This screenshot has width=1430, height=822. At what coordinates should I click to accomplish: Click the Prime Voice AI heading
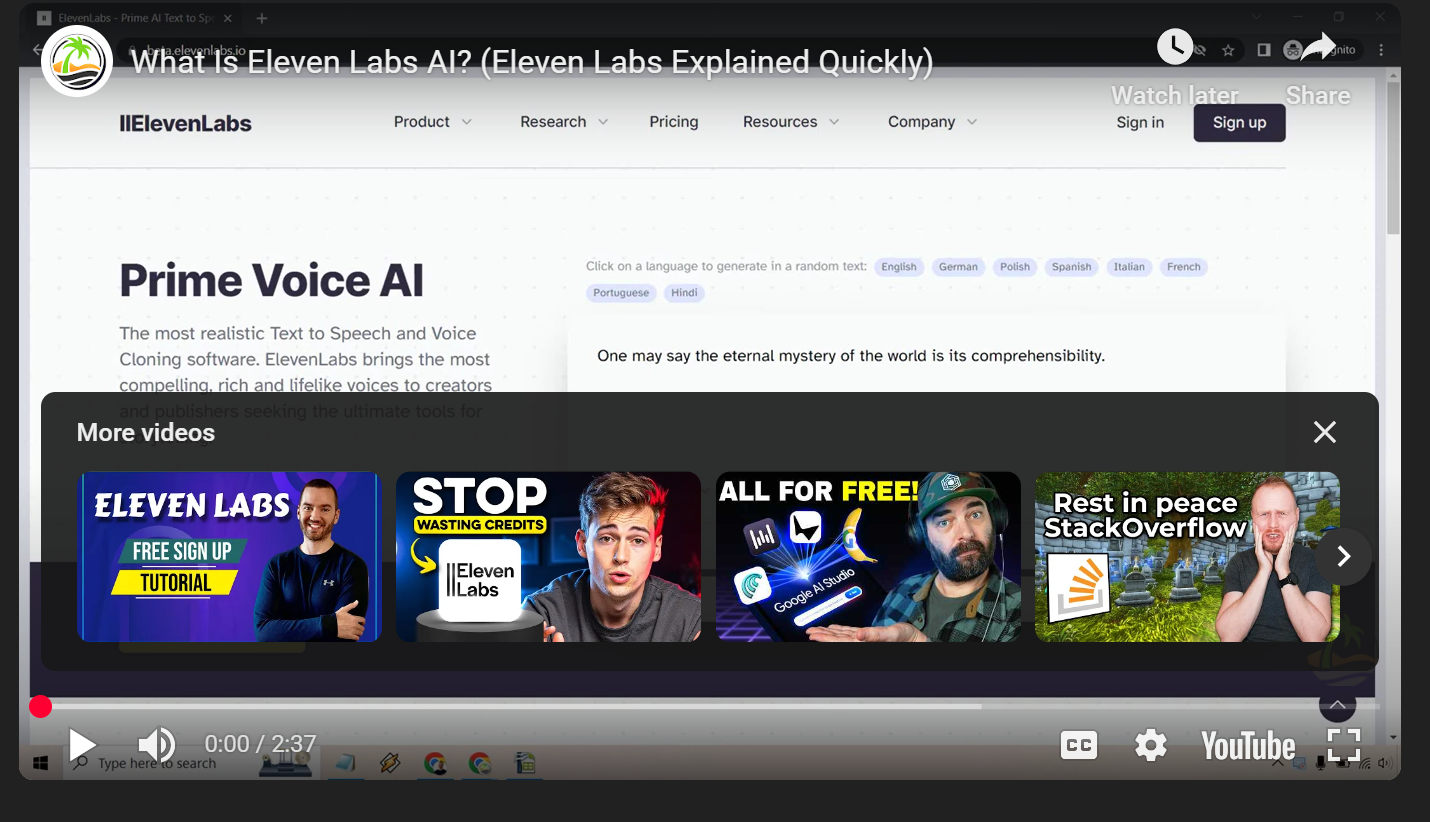271,281
